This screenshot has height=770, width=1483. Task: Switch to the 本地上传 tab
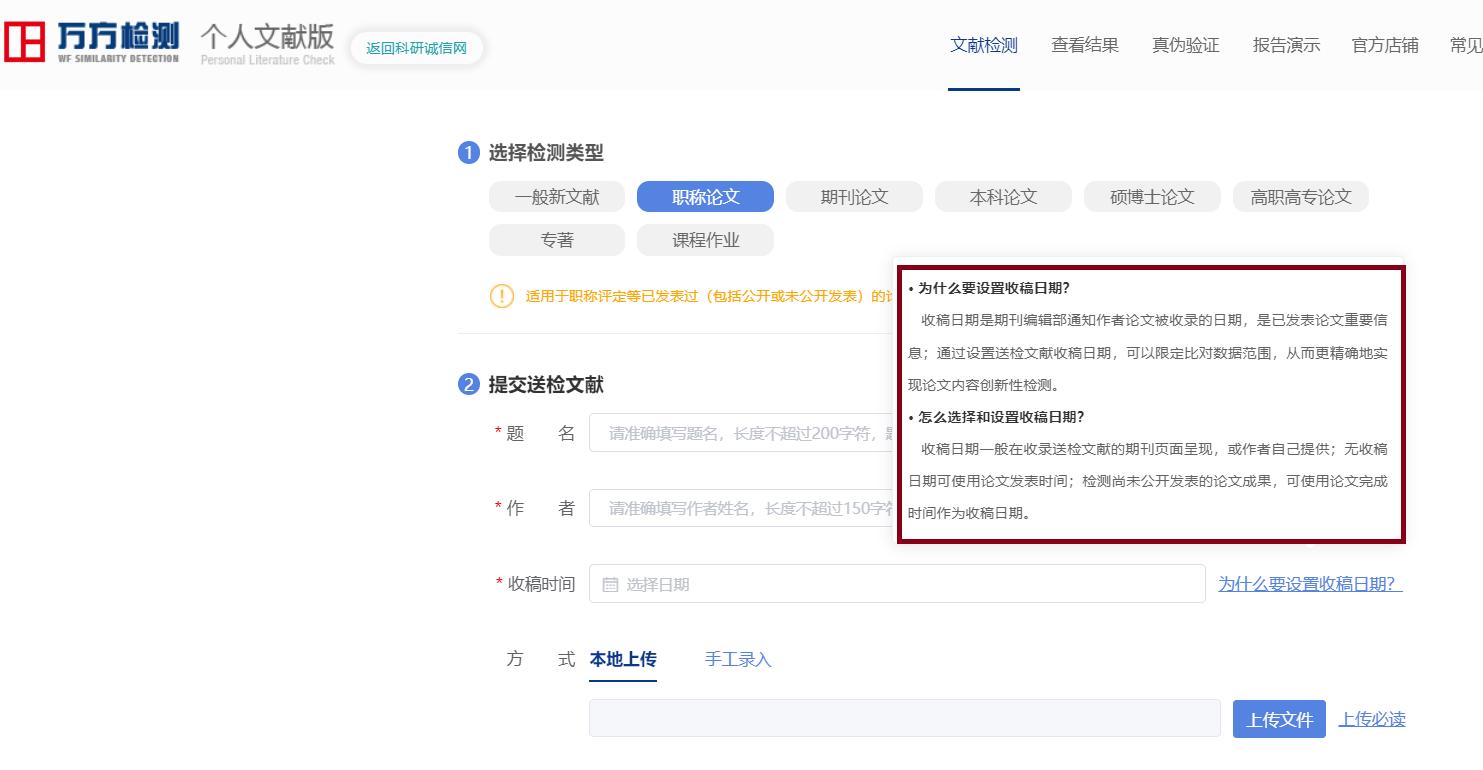(623, 659)
